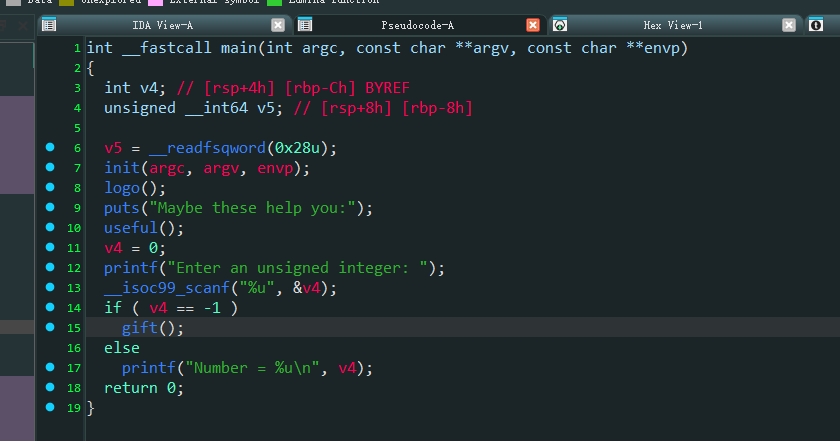840x441 pixels.
Task: Click the init function call
Action: (122, 168)
